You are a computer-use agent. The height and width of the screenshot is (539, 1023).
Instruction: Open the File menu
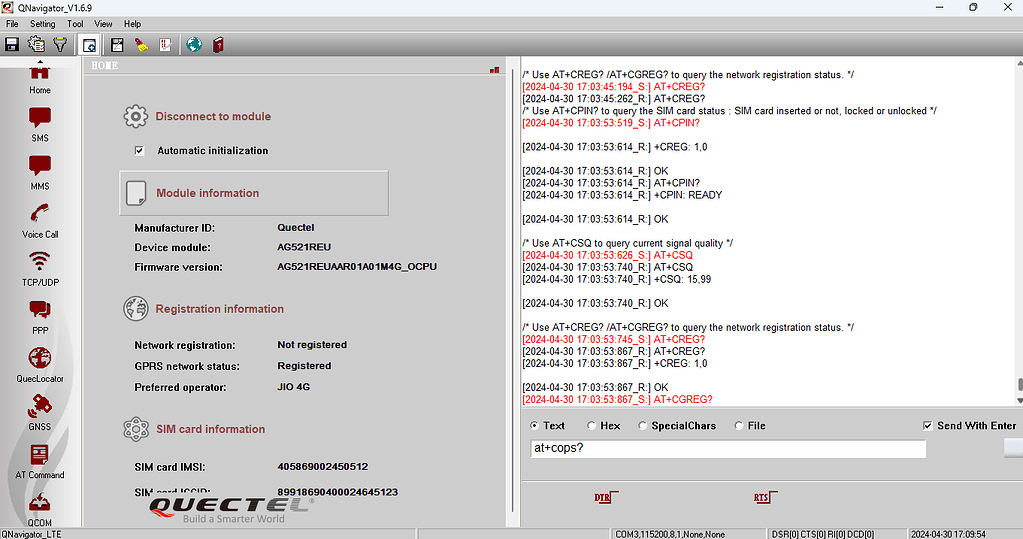[12, 23]
